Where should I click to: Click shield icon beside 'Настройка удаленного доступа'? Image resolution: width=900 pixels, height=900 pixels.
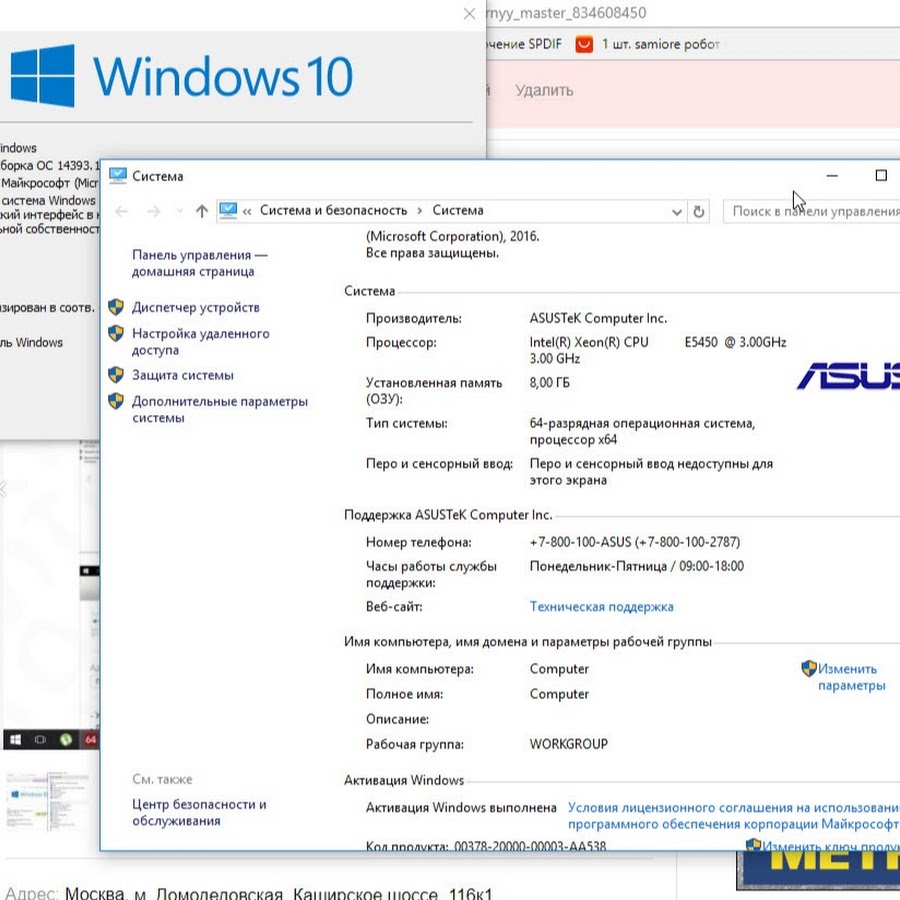pos(116,333)
